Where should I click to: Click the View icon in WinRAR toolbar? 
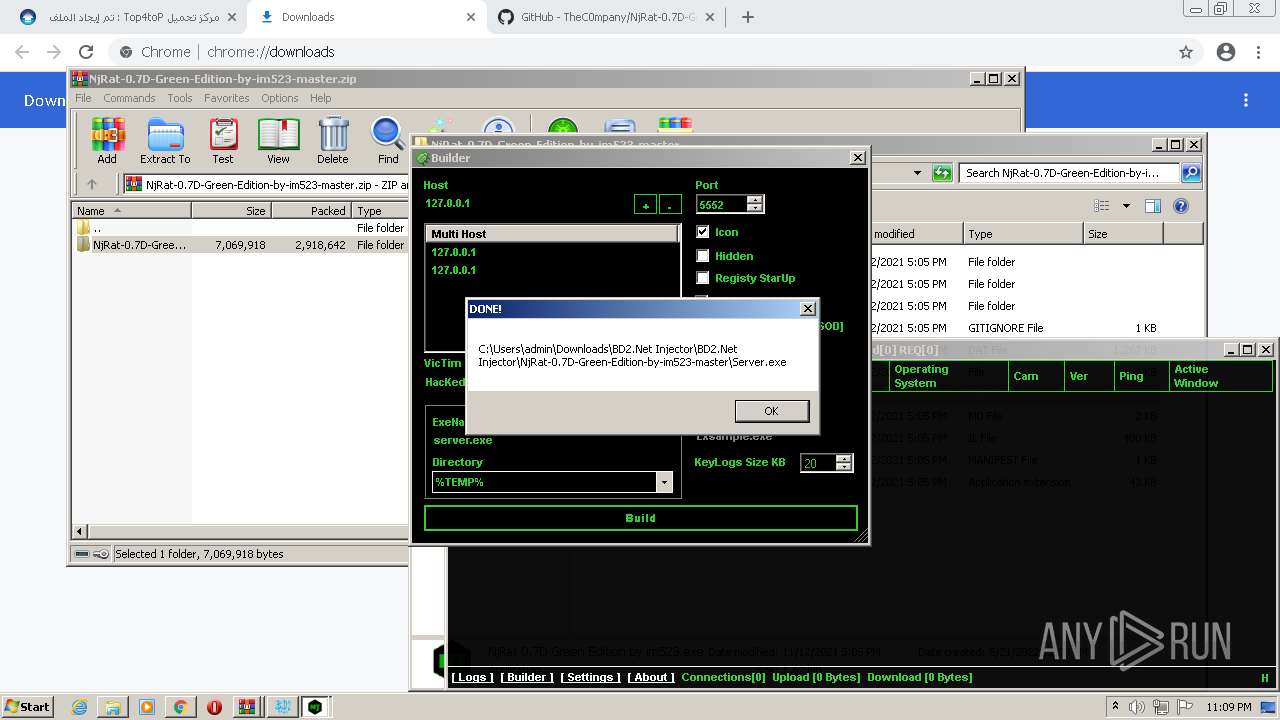278,140
